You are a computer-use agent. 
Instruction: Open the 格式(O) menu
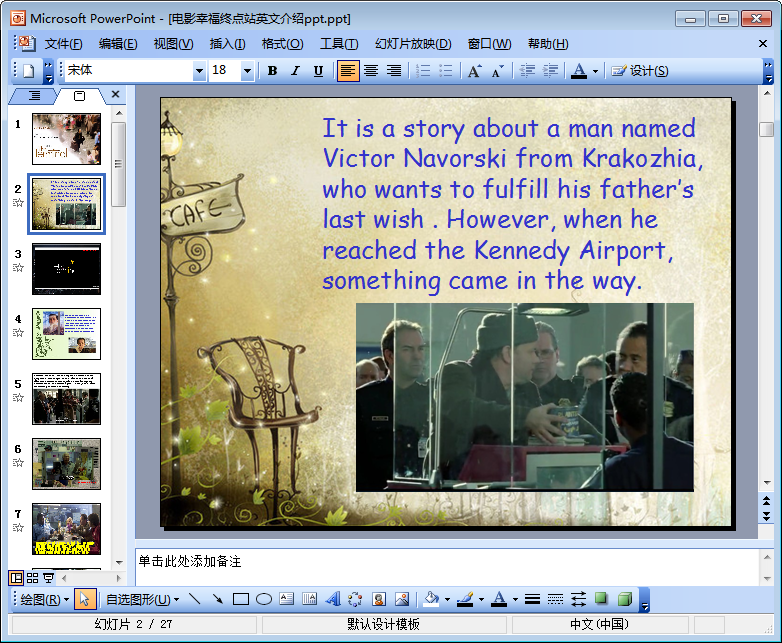(282, 44)
